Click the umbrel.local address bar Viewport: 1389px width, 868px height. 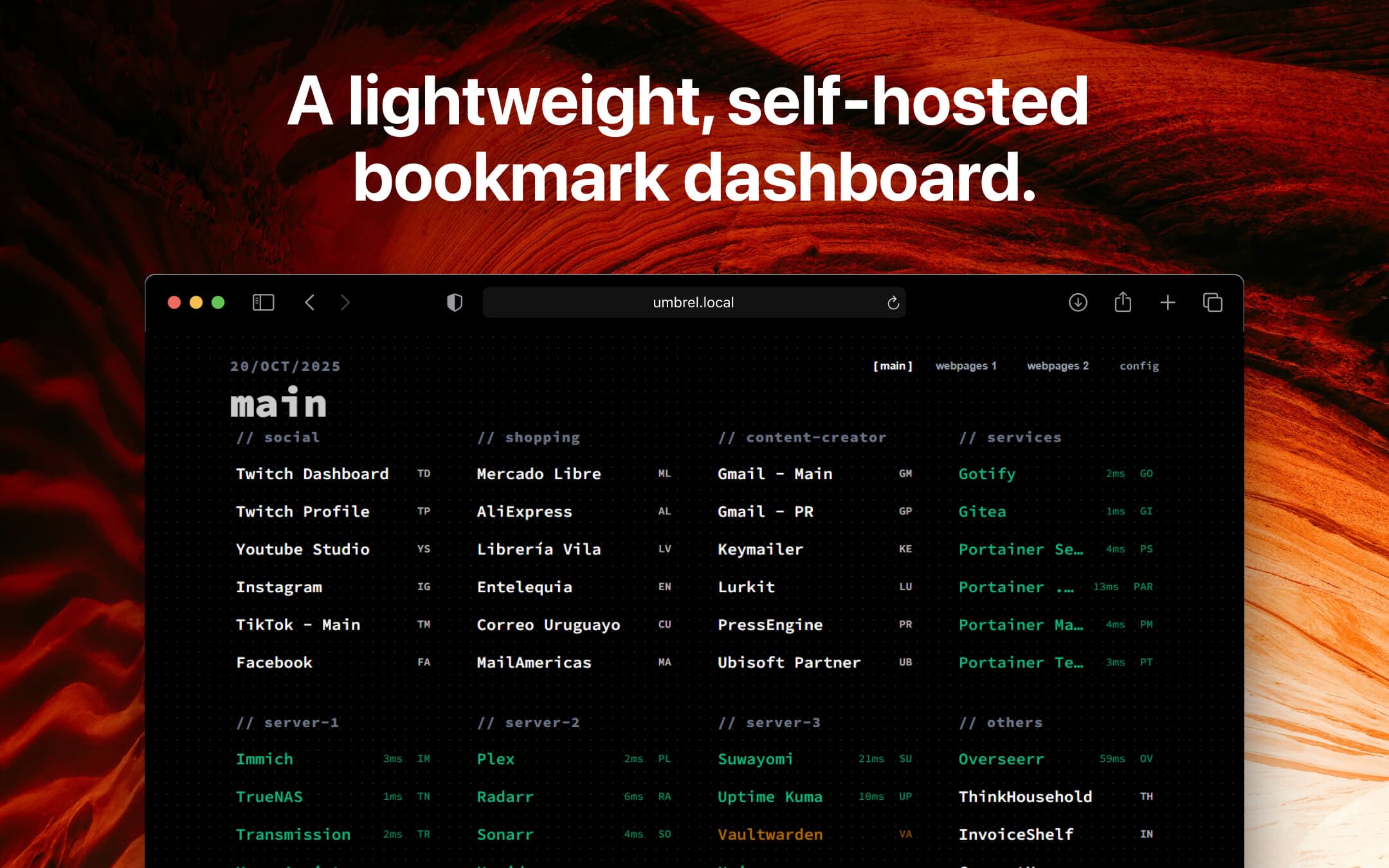pos(693,302)
